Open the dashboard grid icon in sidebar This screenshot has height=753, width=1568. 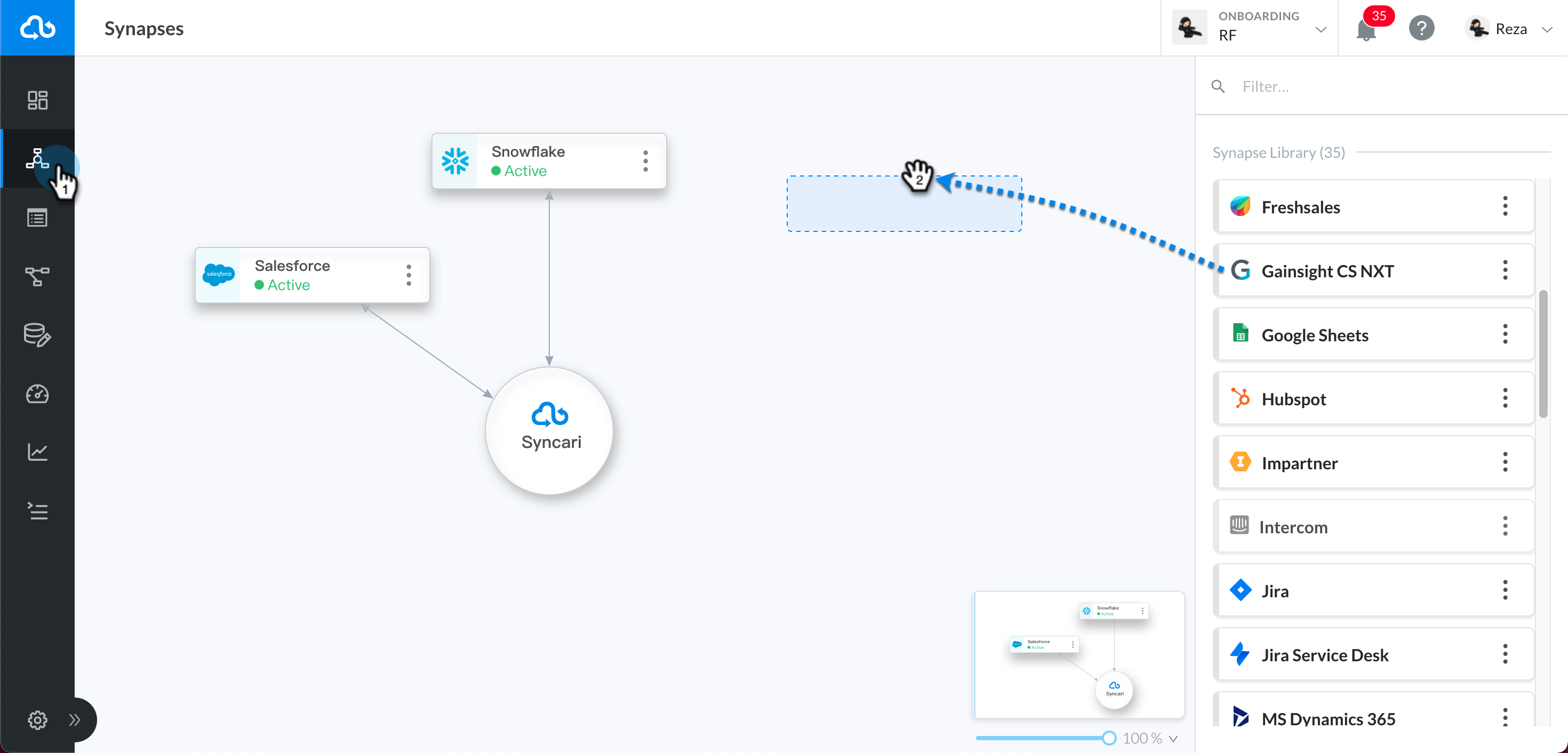pyautogui.click(x=37, y=100)
